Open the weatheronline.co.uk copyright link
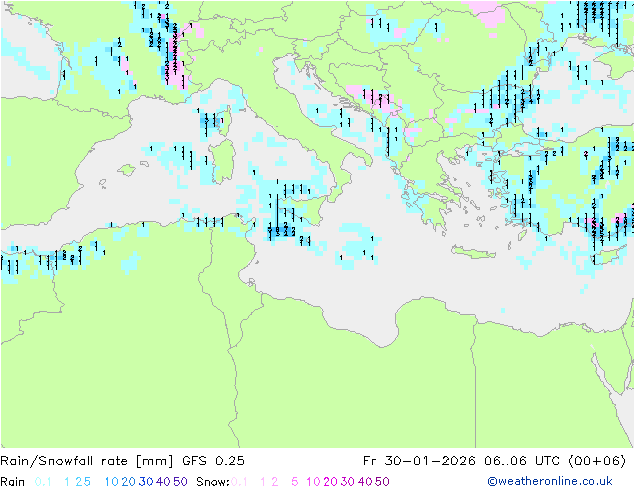The height and width of the screenshot is (490, 634). pos(550,481)
